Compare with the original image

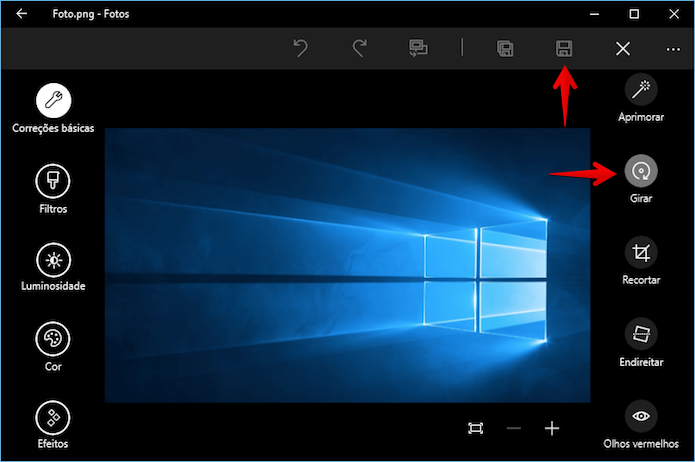click(418, 48)
